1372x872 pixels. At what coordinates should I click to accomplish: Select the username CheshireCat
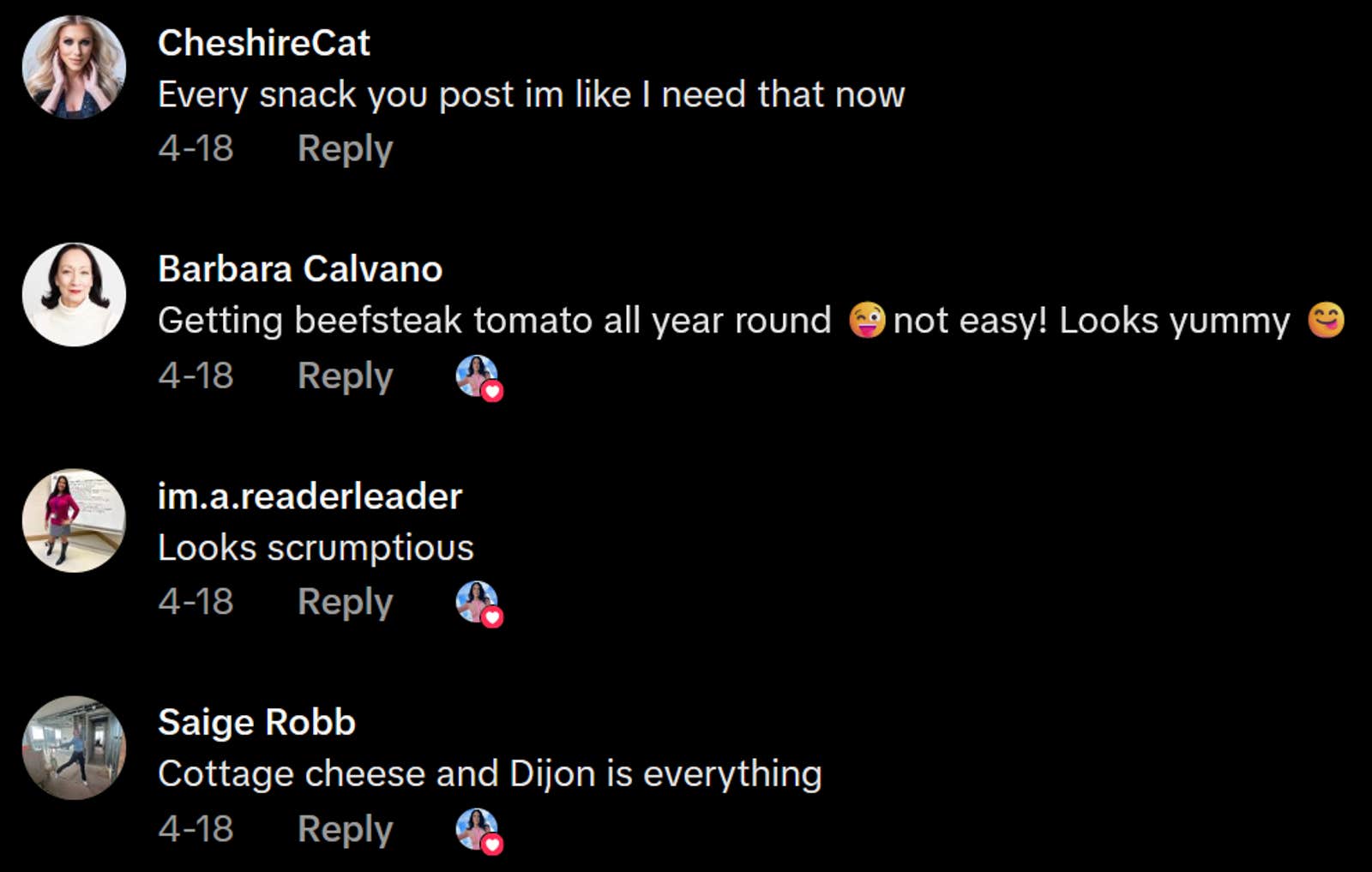pos(263,43)
